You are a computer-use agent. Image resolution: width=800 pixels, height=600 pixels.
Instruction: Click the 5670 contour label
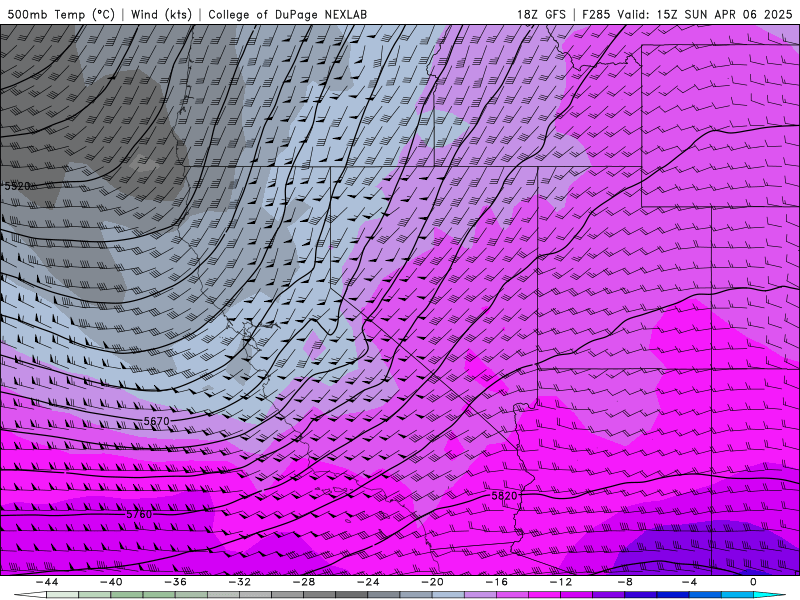(x=156, y=421)
